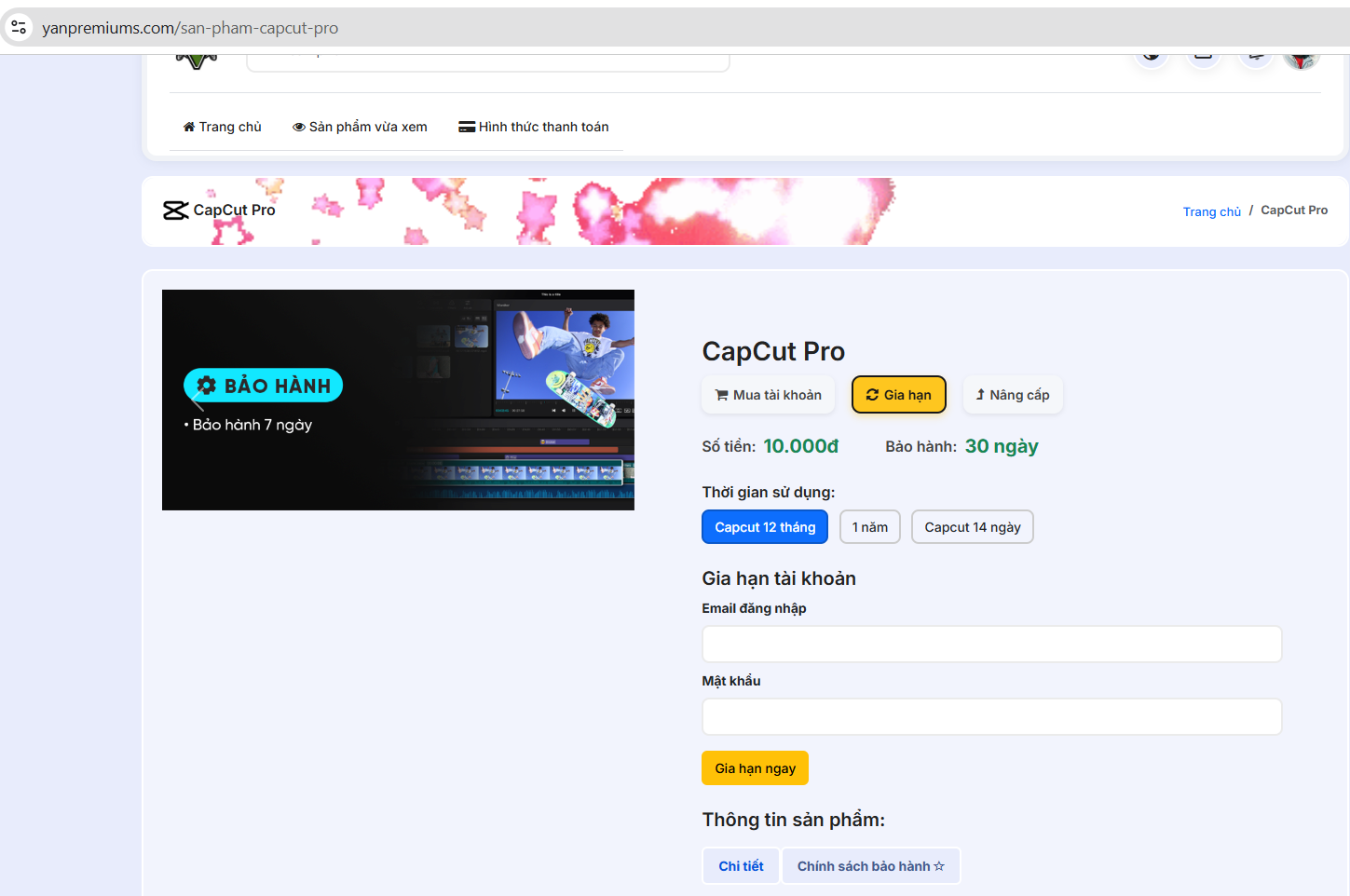Choose the Capcut 12 tháng duration
This screenshot has height=896, width=1350.
pyautogui.click(x=765, y=527)
